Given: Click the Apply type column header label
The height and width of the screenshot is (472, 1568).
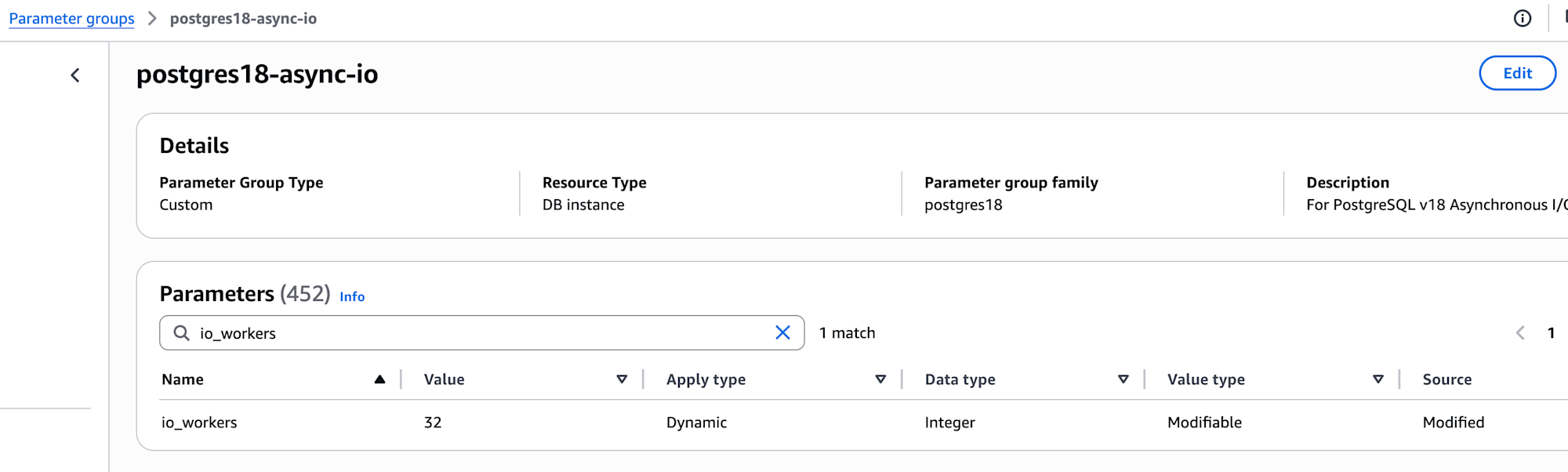Looking at the screenshot, I should point(706,379).
